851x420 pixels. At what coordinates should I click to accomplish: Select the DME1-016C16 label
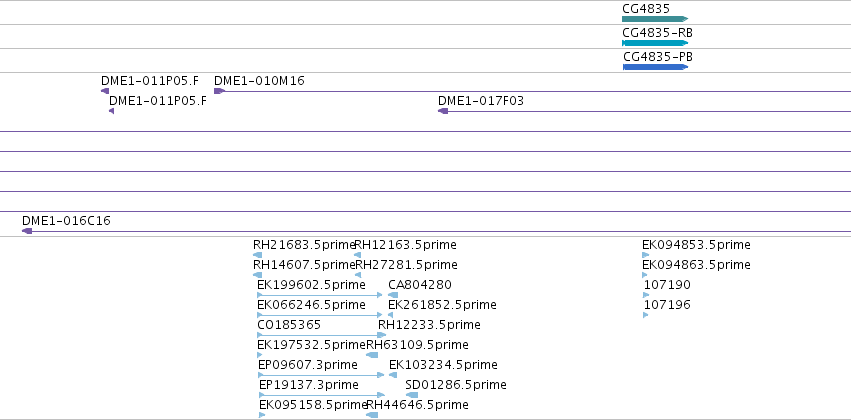(x=66, y=221)
